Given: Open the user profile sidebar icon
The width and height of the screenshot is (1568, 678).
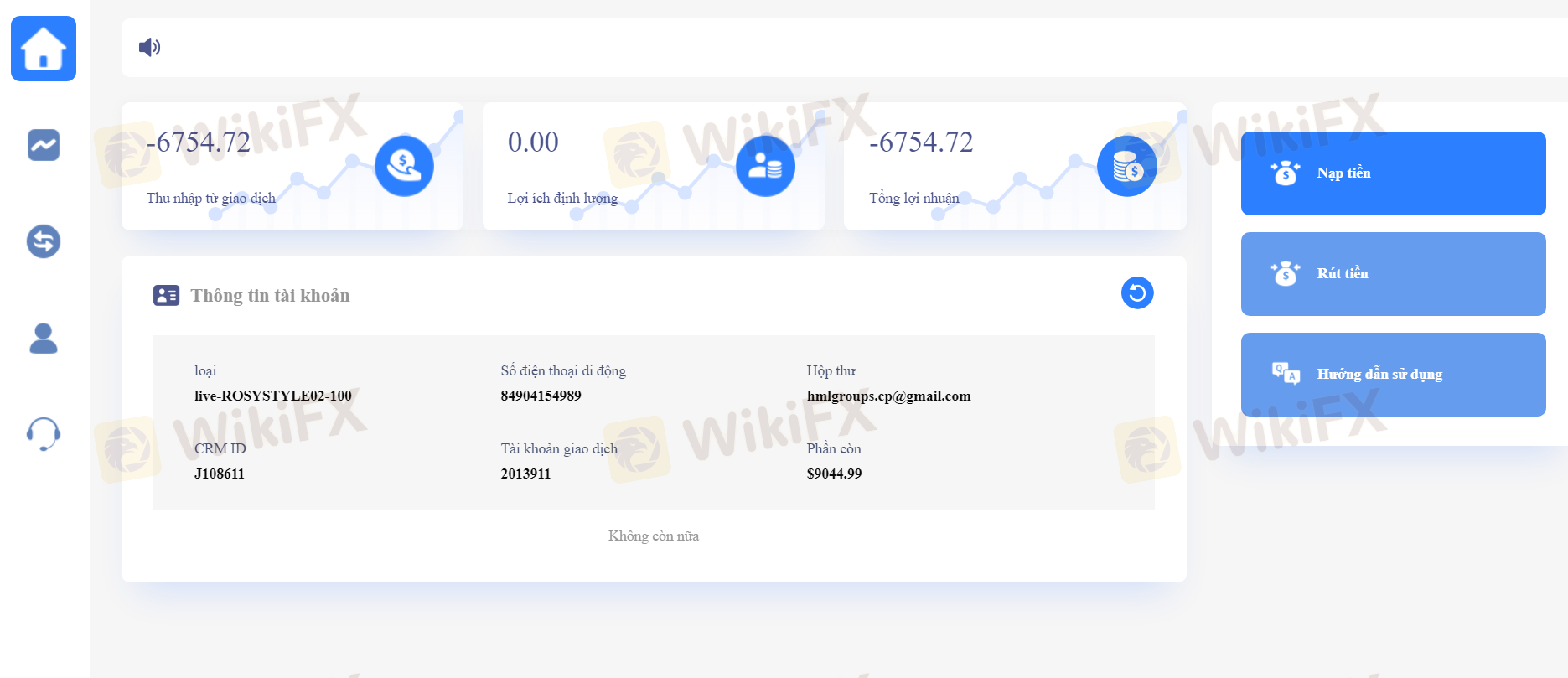Looking at the screenshot, I should point(44,338).
